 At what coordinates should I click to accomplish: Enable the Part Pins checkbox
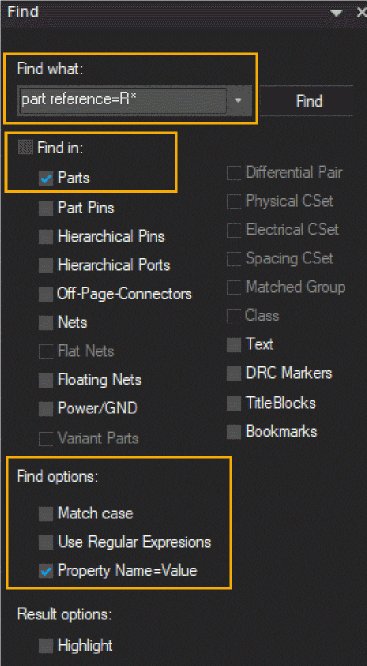[46, 209]
